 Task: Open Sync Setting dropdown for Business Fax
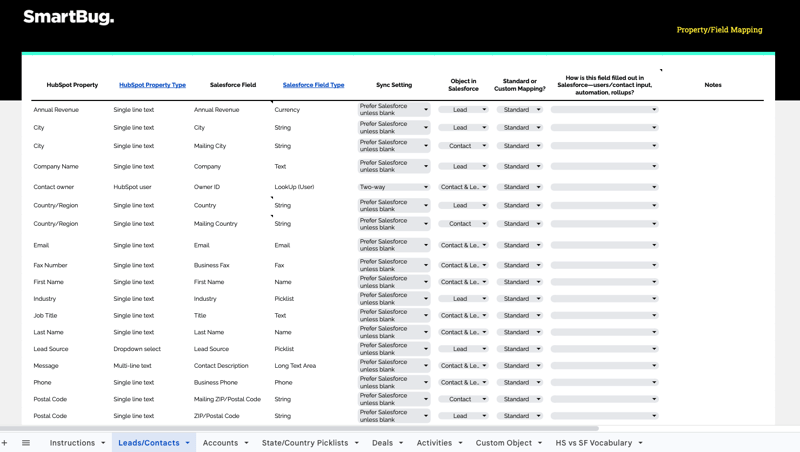pyautogui.click(x=394, y=265)
